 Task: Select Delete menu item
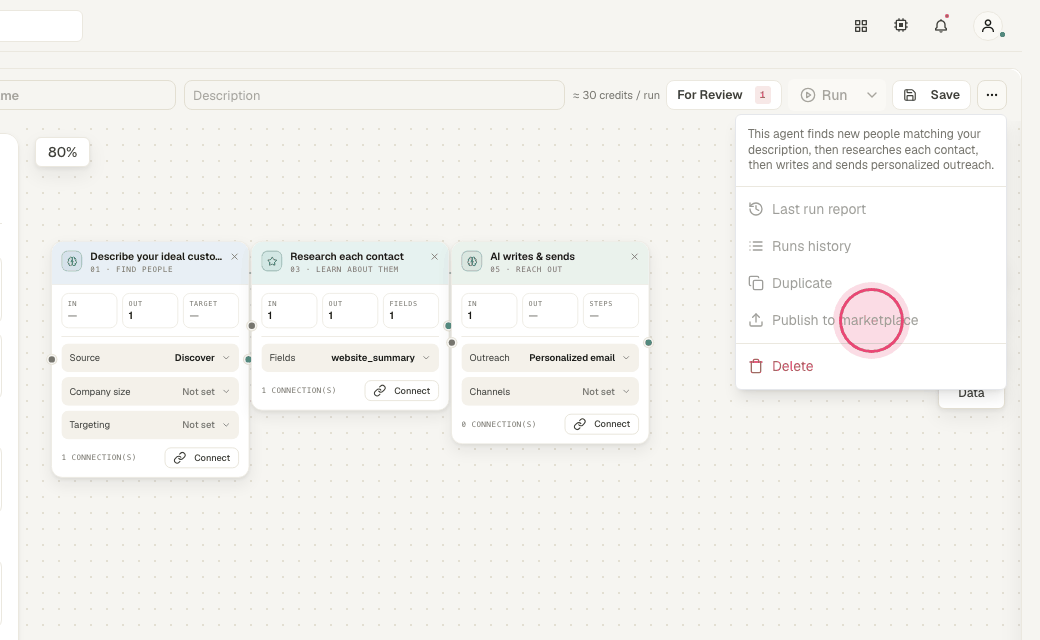[x=870, y=366]
